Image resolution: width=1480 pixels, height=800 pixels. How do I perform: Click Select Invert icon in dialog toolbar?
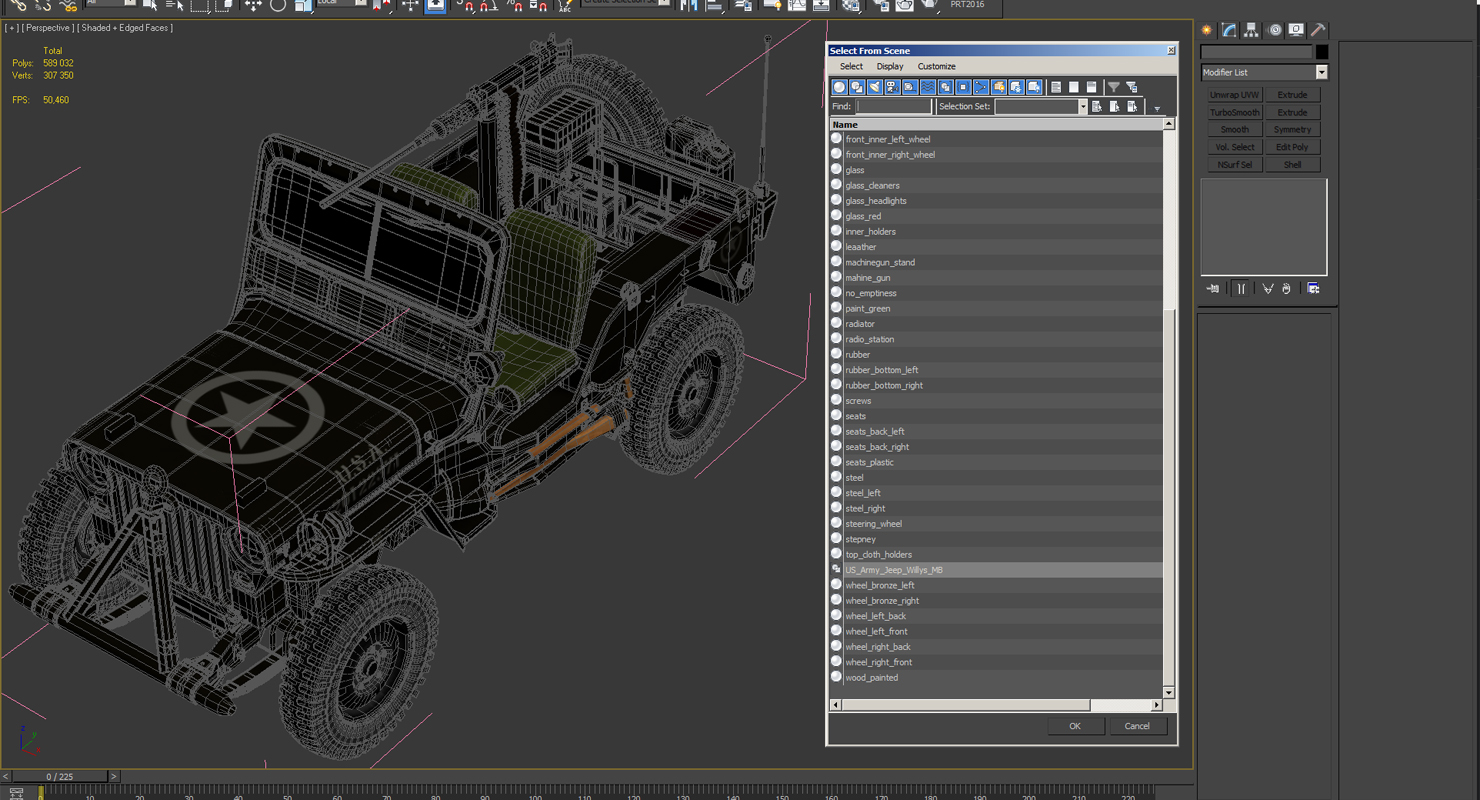pos(1092,87)
